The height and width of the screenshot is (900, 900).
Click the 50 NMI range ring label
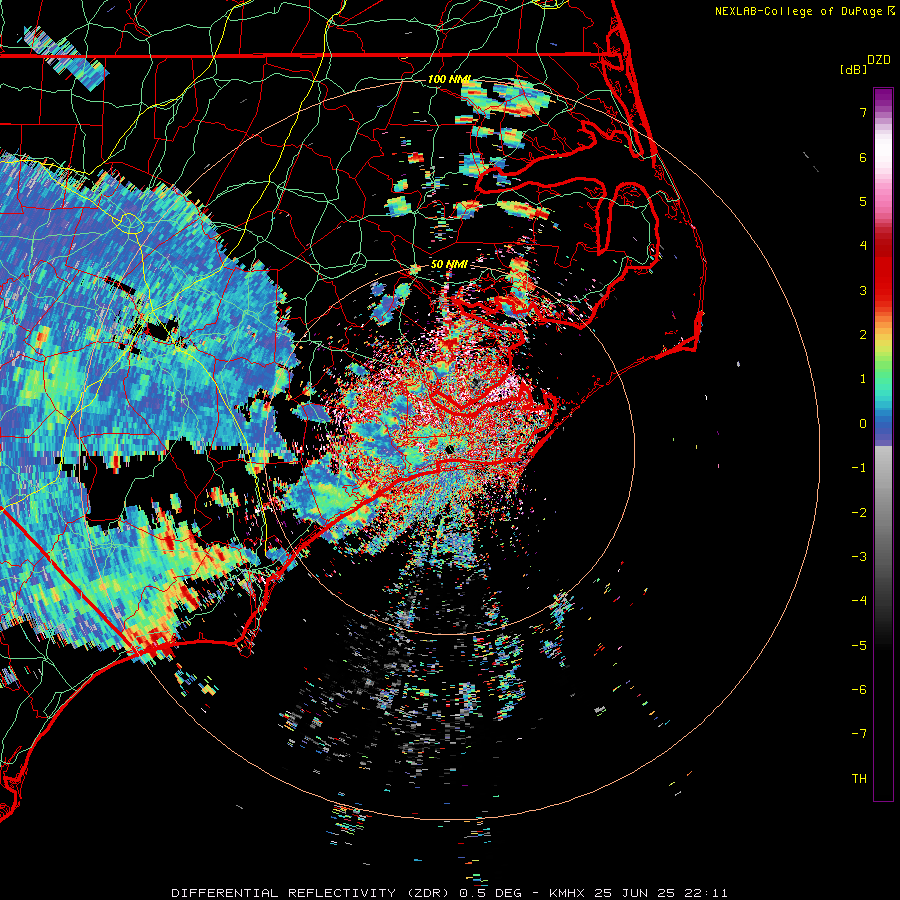pyautogui.click(x=449, y=264)
